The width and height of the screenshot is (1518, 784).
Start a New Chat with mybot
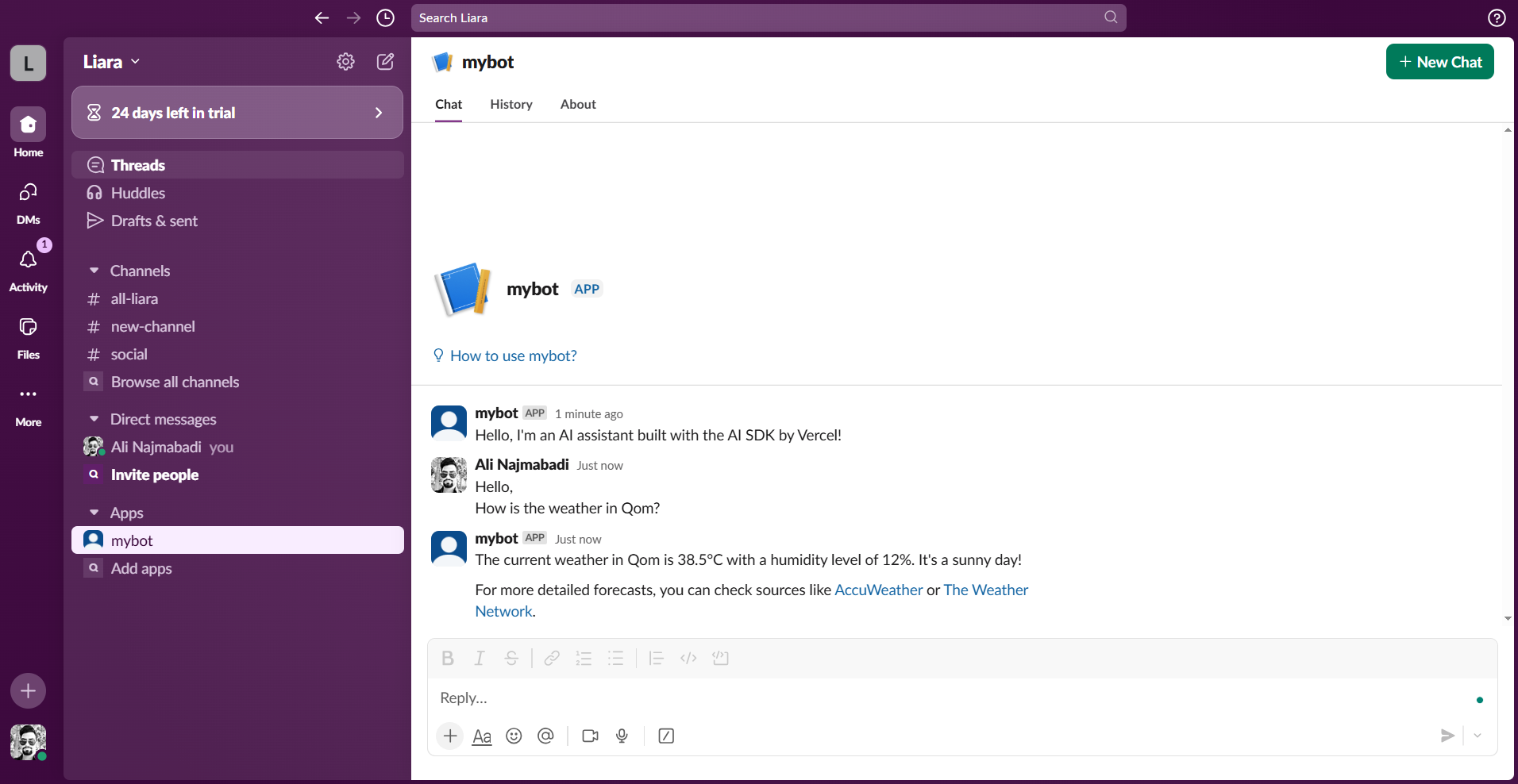pyautogui.click(x=1439, y=62)
